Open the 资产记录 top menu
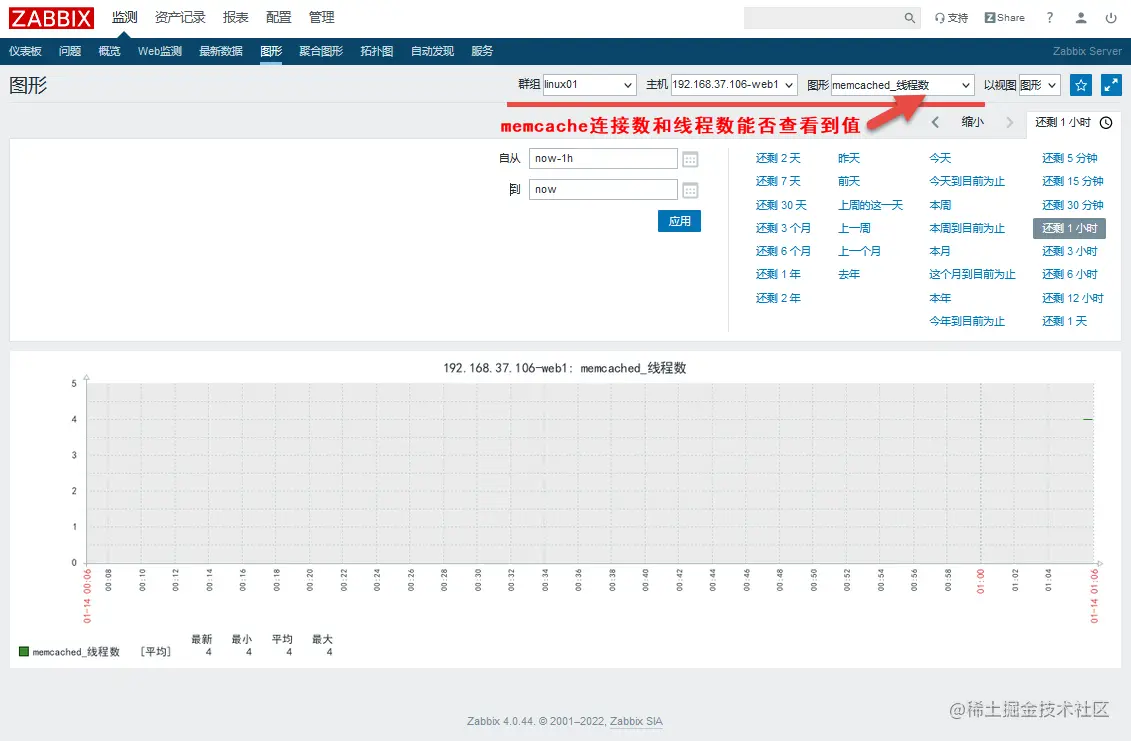 (x=180, y=17)
